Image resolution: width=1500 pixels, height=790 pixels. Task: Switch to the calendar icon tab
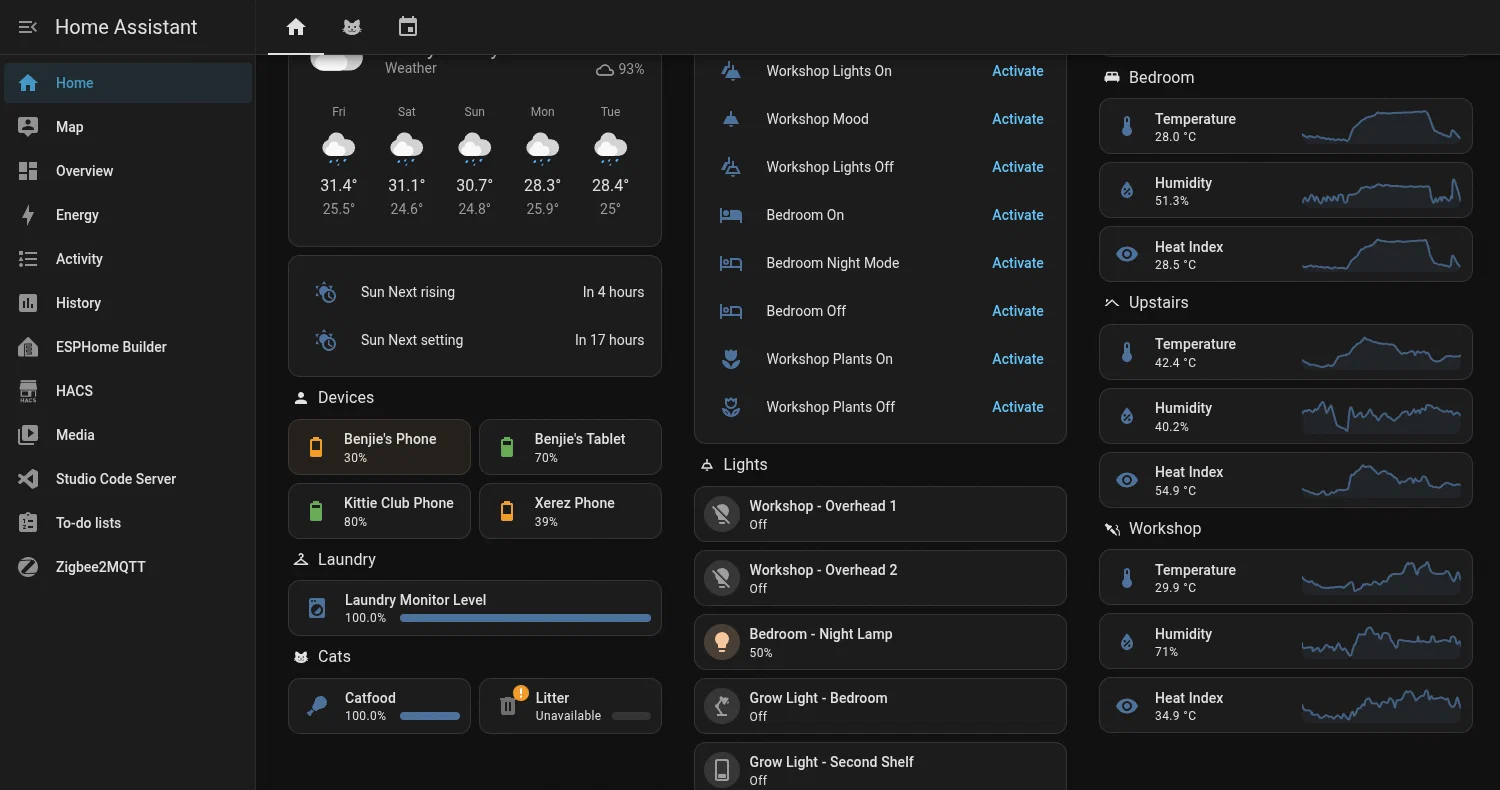407,27
